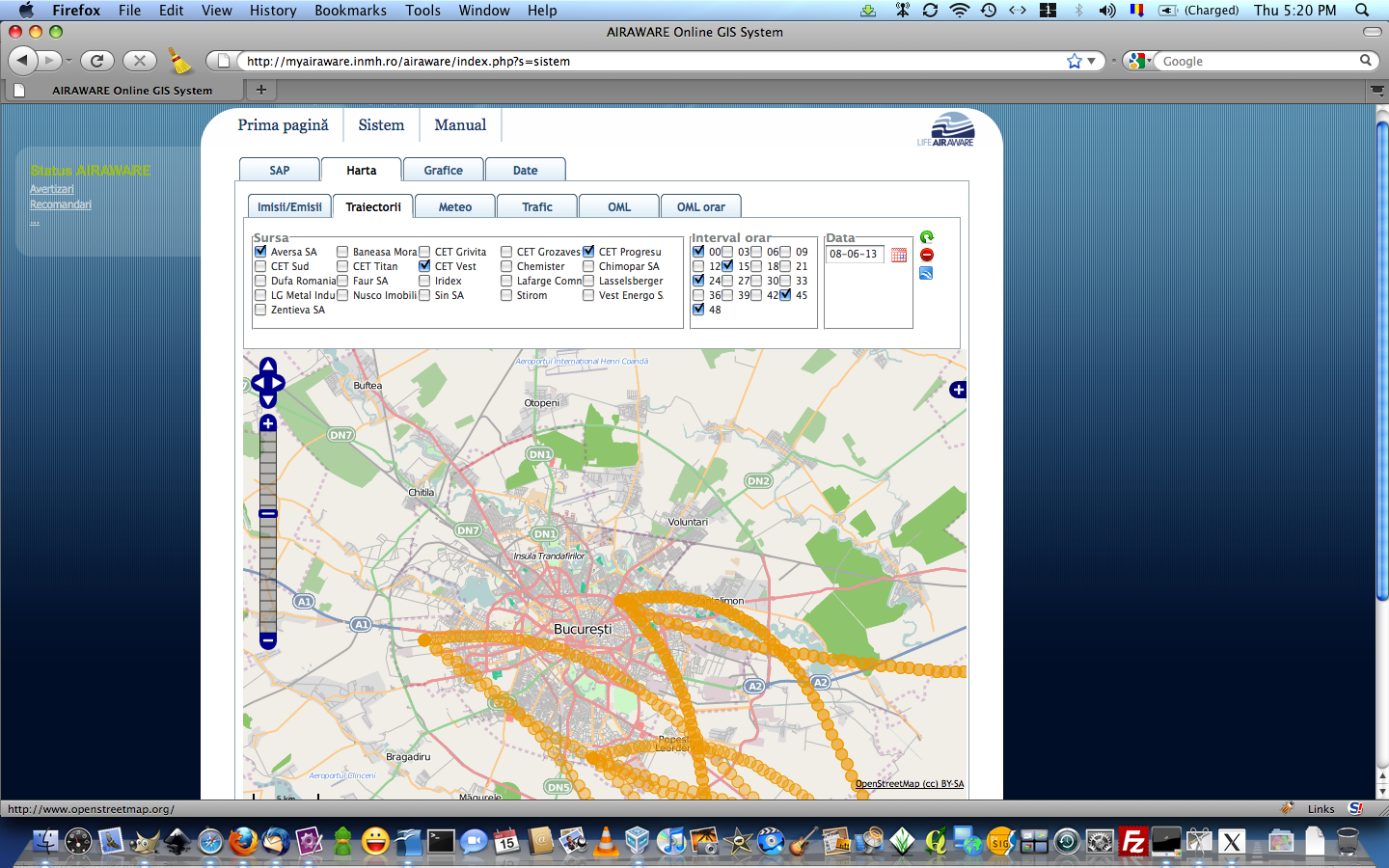Pan the map west with the left arrow
Viewport: 1389px width, 868px height.
click(x=258, y=383)
